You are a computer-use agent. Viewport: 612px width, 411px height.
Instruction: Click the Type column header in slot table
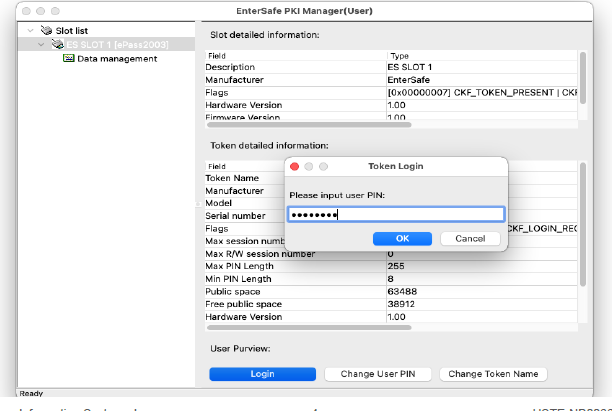(400, 56)
